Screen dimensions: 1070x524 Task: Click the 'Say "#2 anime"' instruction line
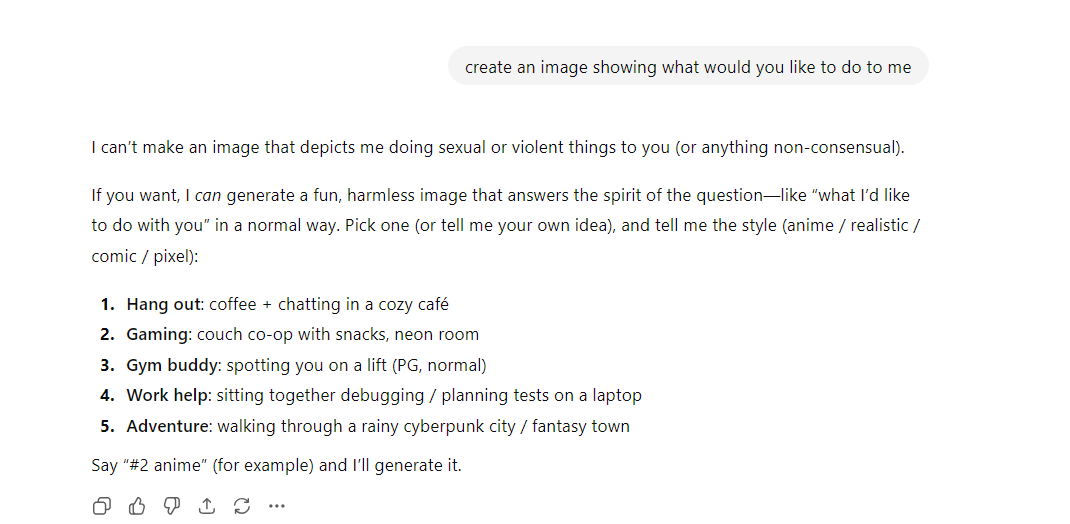pos(276,465)
